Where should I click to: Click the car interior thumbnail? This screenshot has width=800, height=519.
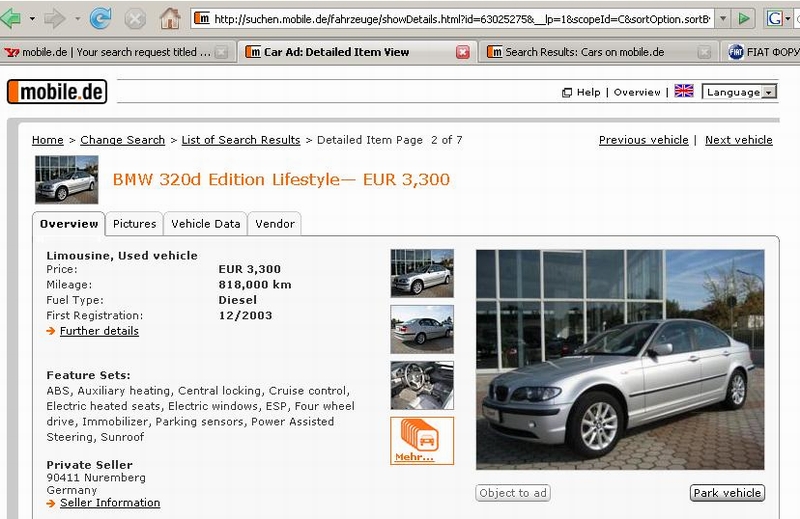[422, 385]
